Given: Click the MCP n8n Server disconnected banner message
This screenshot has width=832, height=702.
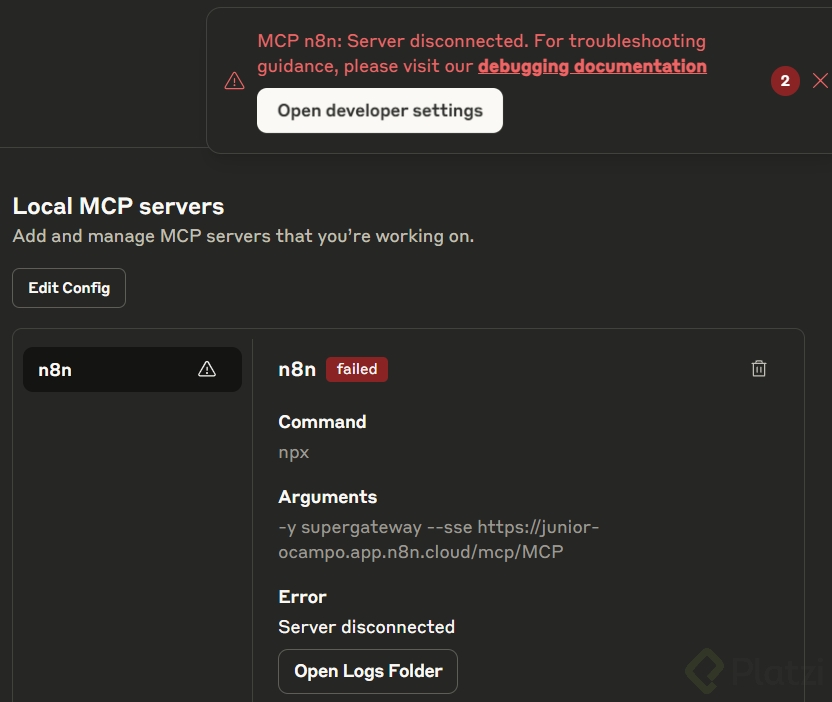Looking at the screenshot, I should pyautogui.click(x=482, y=54).
